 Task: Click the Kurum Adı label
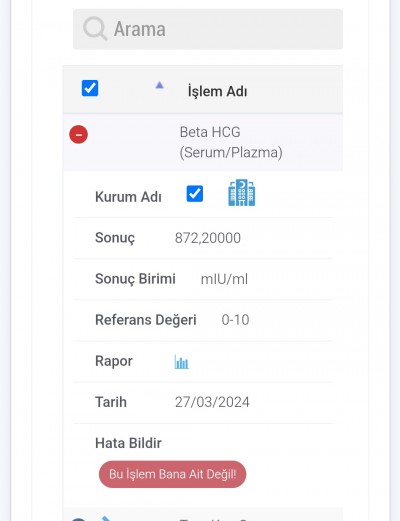pos(128,197)
